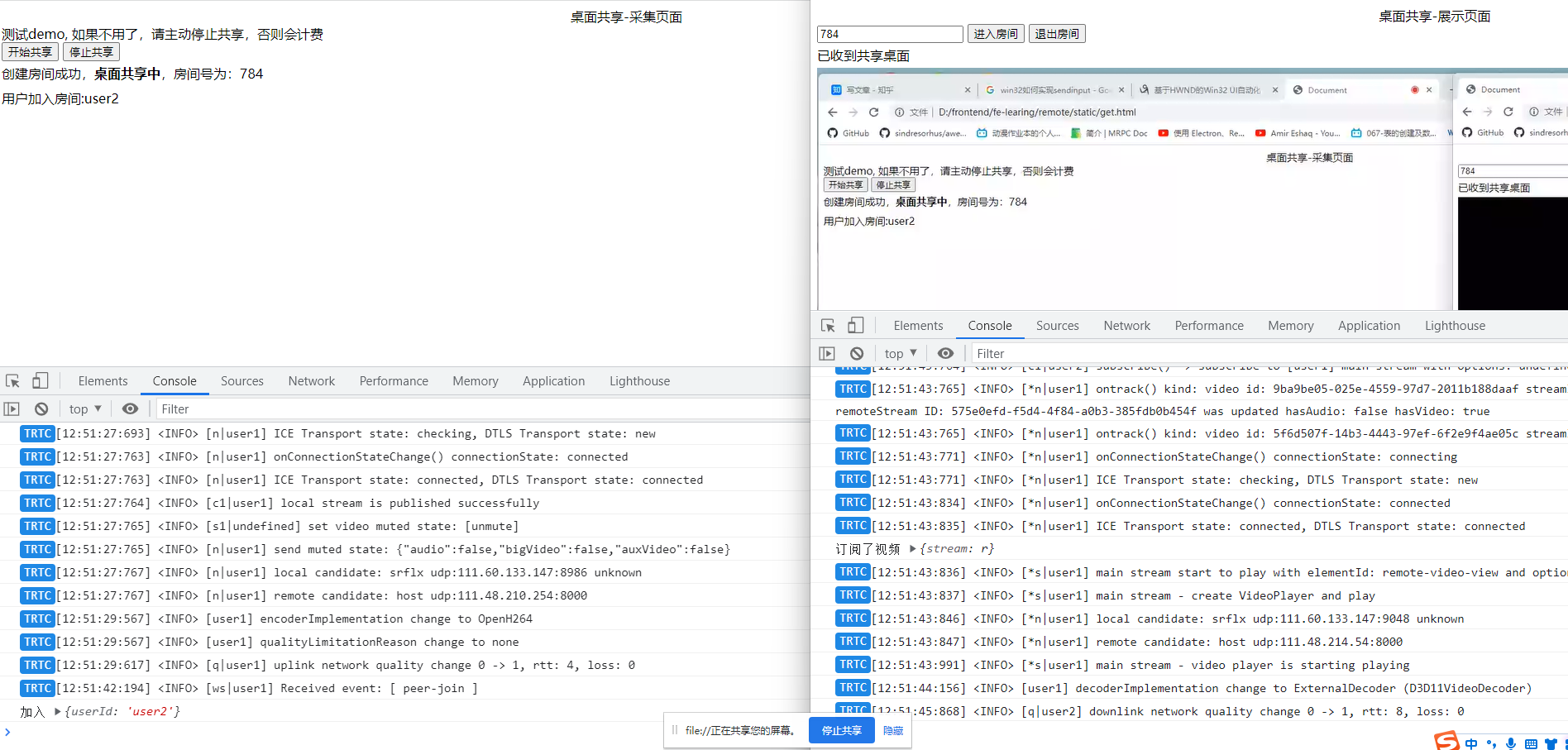The width and height of the screenshot is (1568, 750).
Task: Select the inspect element tool in left DevTools
Action: tap(12, 380)
